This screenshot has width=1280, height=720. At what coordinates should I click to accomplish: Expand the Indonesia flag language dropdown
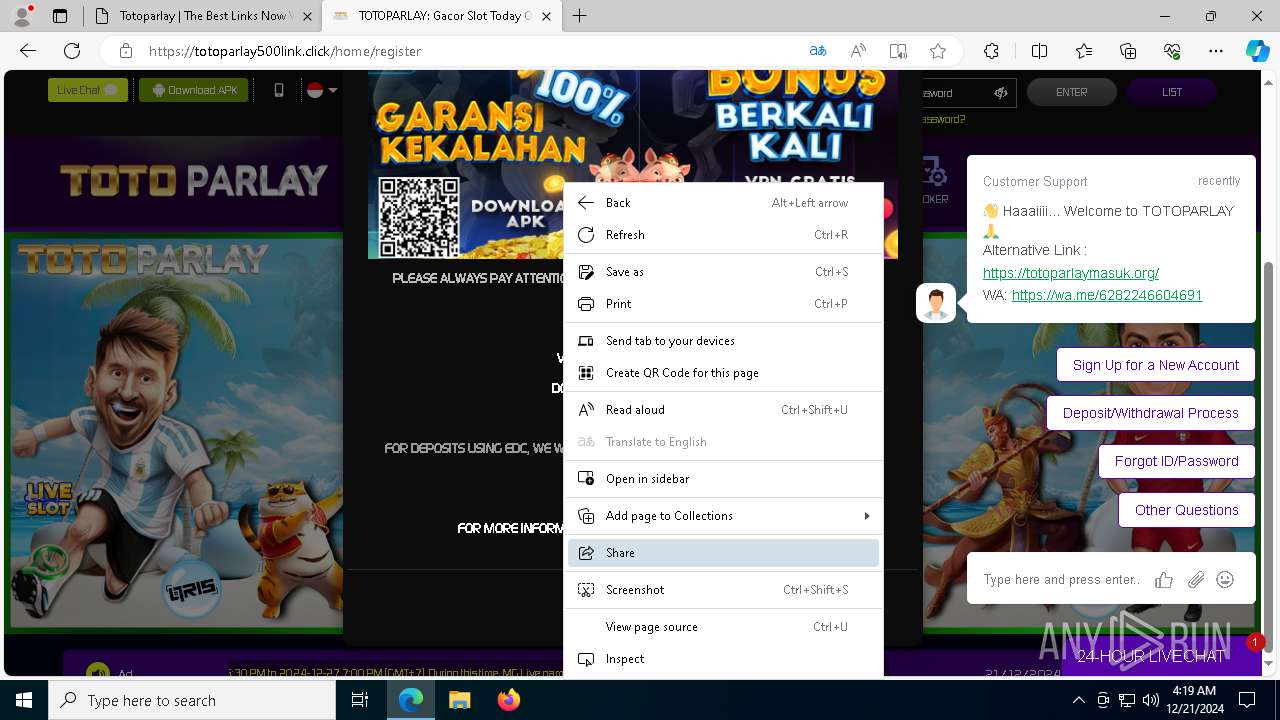pos(322,90)
